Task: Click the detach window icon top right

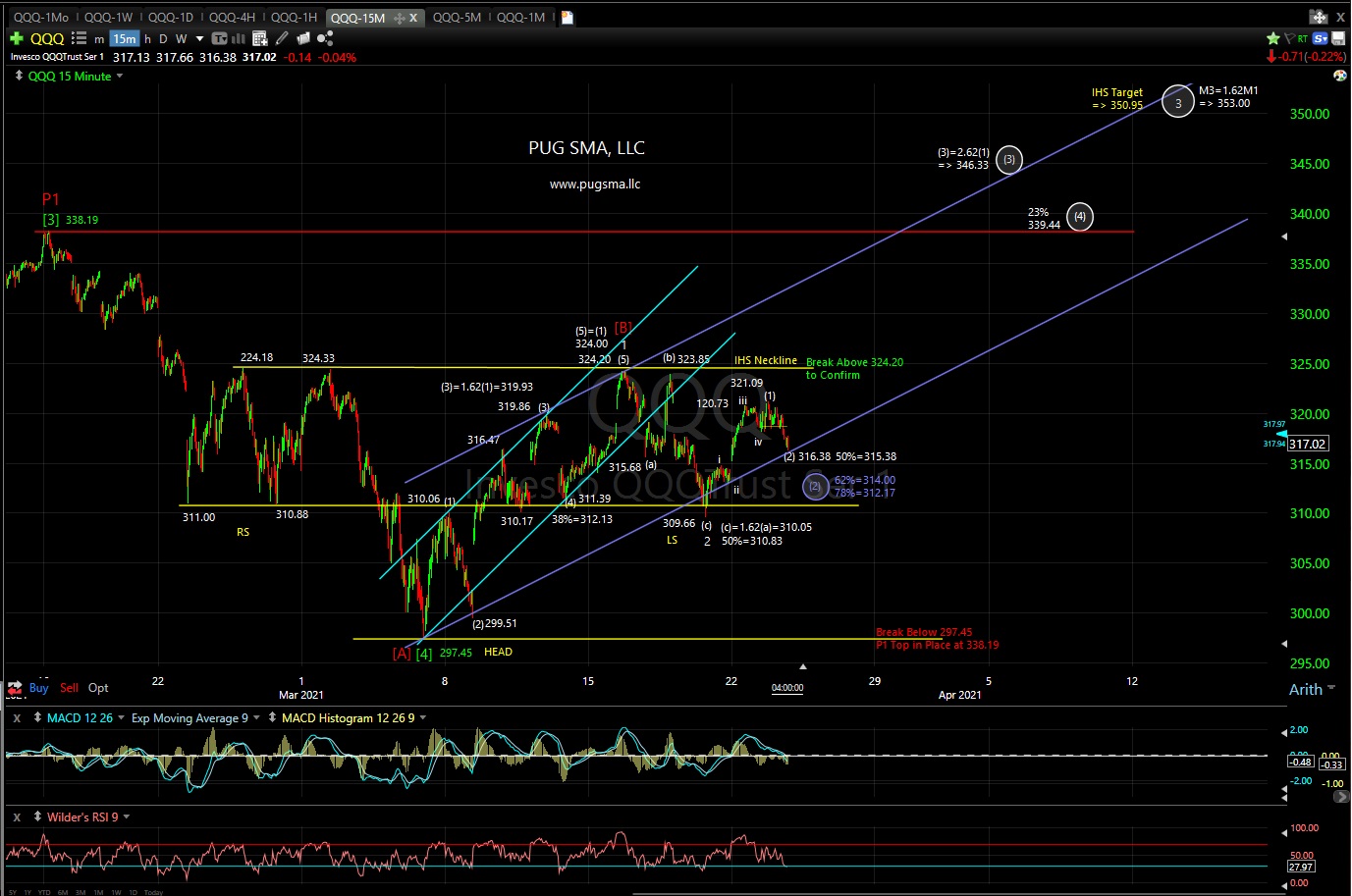Action: point(1319,17)
